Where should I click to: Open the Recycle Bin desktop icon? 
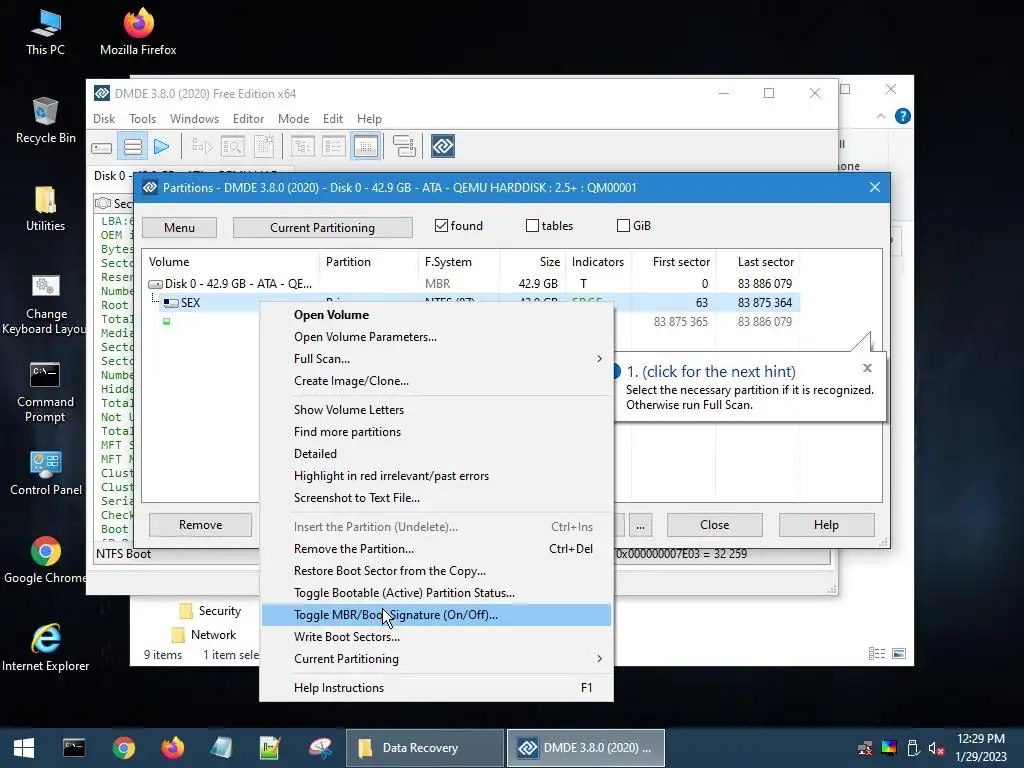[x=45, y=120]
